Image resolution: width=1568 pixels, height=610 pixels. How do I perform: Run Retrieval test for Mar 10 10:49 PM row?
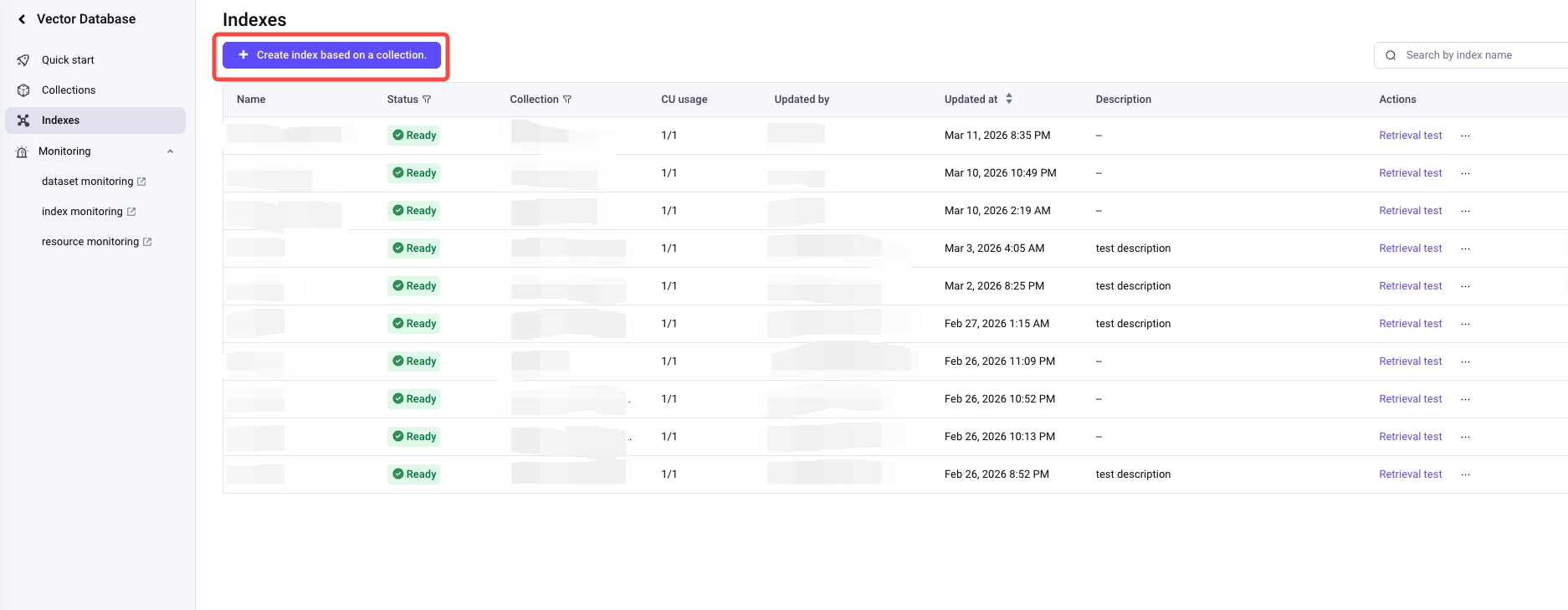click(1410, 173)
